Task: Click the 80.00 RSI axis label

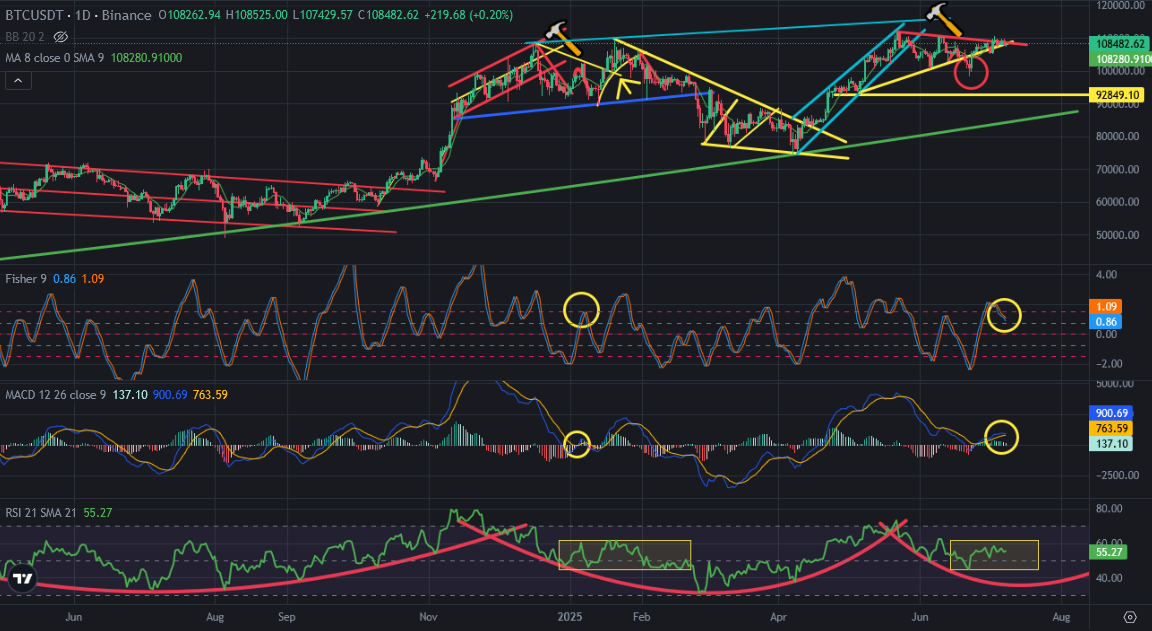Action: tap(1108, 508)
